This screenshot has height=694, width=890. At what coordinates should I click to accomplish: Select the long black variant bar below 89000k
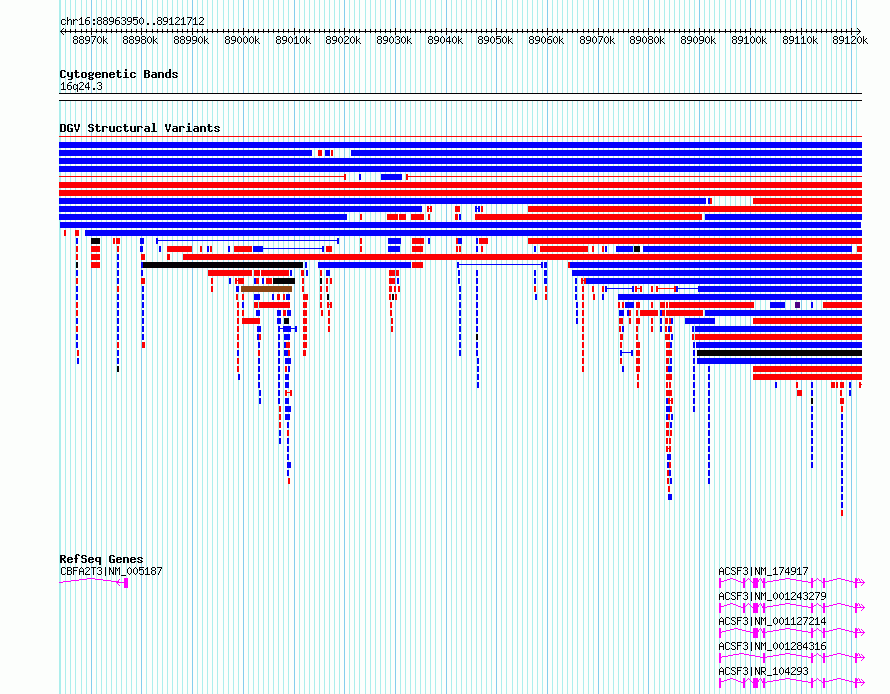click(222, 265)
